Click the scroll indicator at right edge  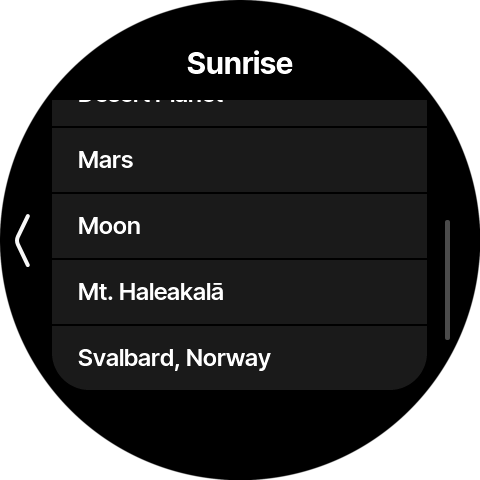click(x=447, y=280)
